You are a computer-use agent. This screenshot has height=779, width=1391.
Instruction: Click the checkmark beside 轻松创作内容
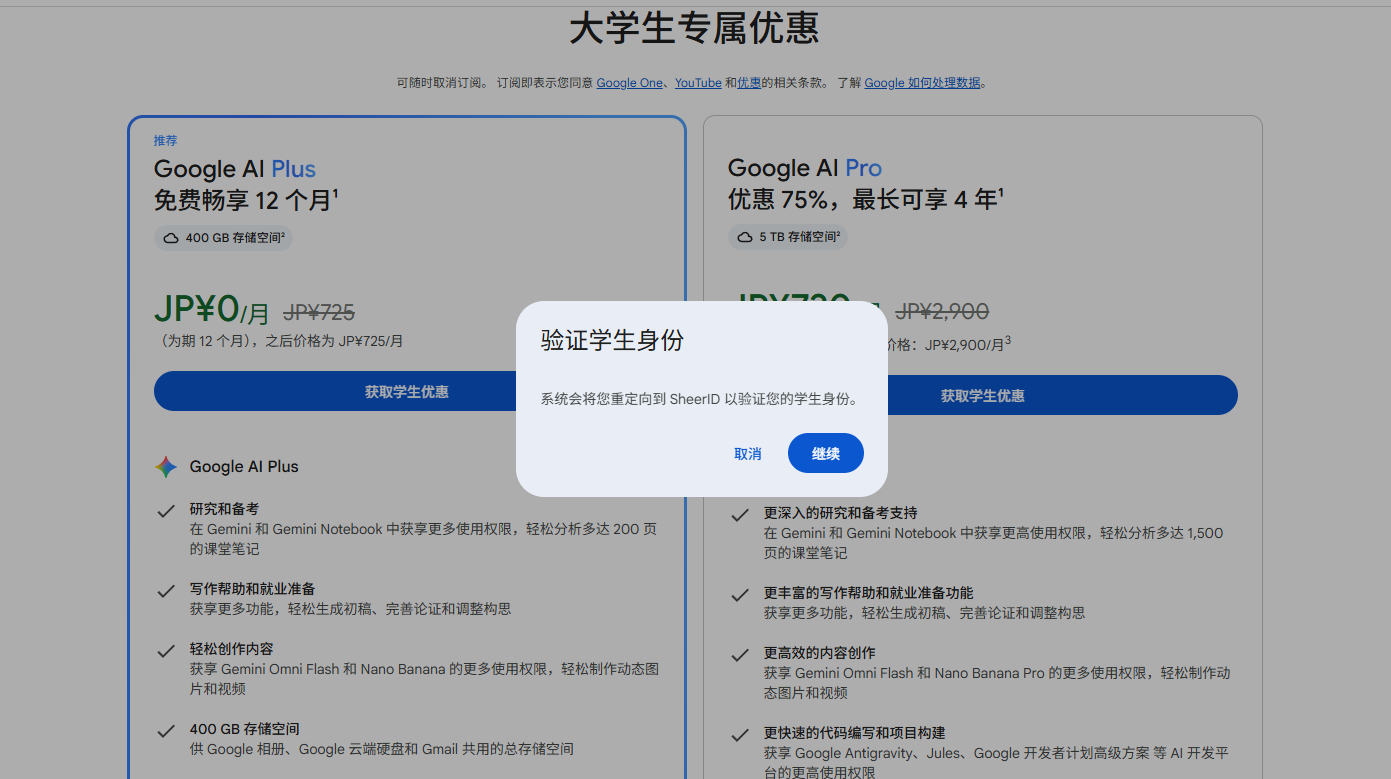[166, 651]
